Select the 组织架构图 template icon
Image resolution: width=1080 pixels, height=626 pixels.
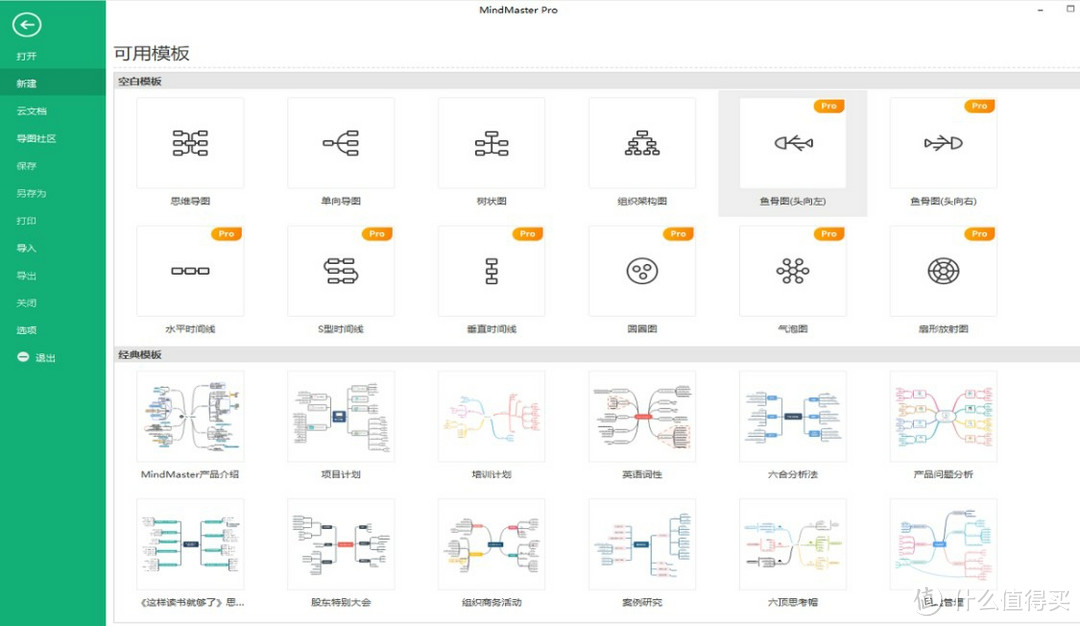[x=642, y=143]
